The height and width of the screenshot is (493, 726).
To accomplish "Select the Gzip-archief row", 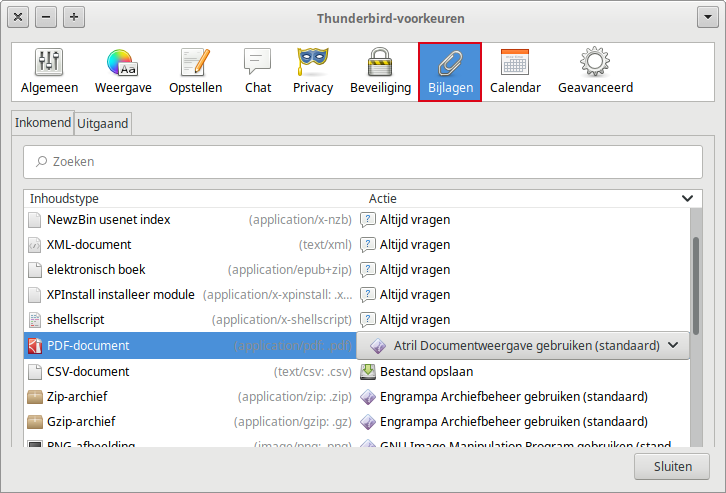I will pyautogui.click(x=357, y=422).
